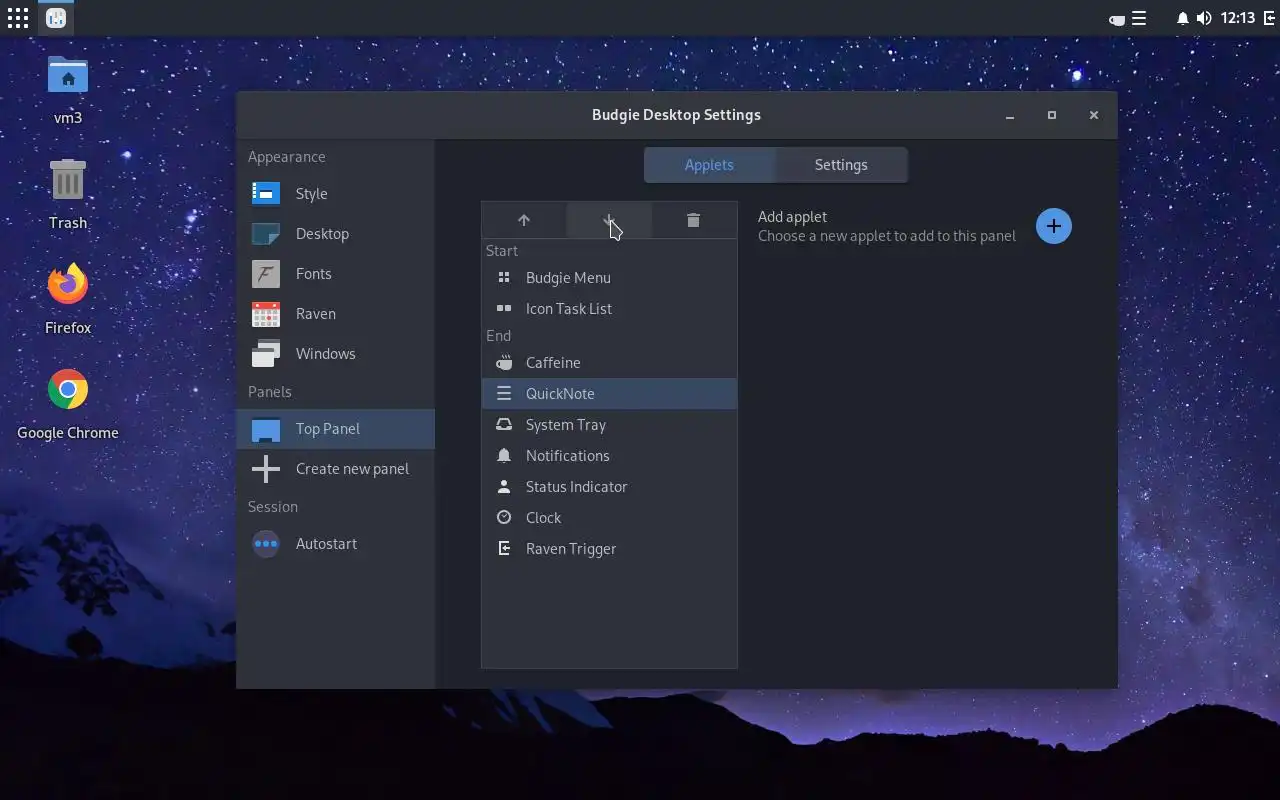The image size is (1280, 800).
Task: Select QuickNote applet in the list
Action: (609, 394)
